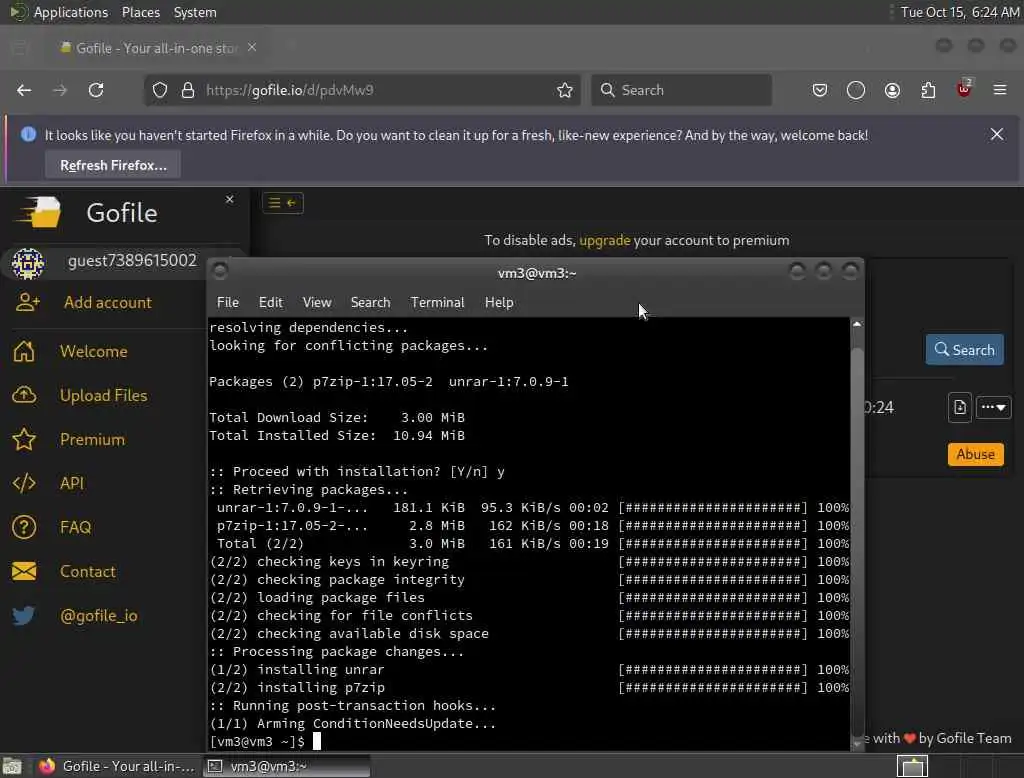The image size is (1024, 778).
Task: Open terminal Help menu
Action: tap(499, 302)
